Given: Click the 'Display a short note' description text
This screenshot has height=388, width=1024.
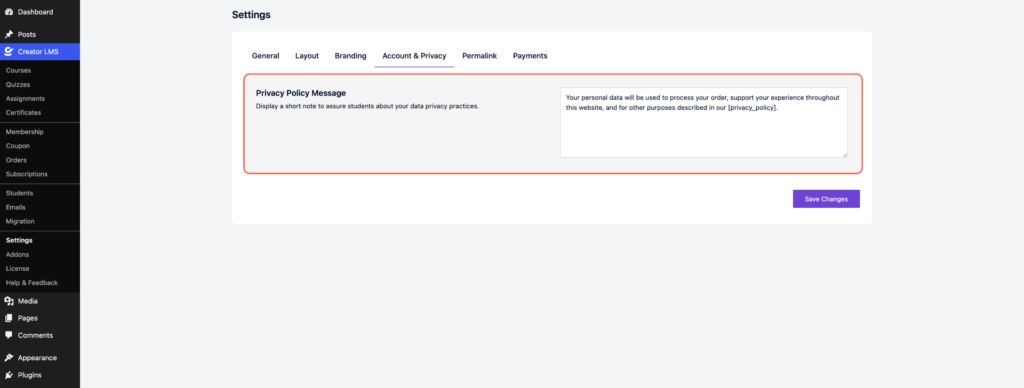Looking at the screenshot, I should [368, 106].
